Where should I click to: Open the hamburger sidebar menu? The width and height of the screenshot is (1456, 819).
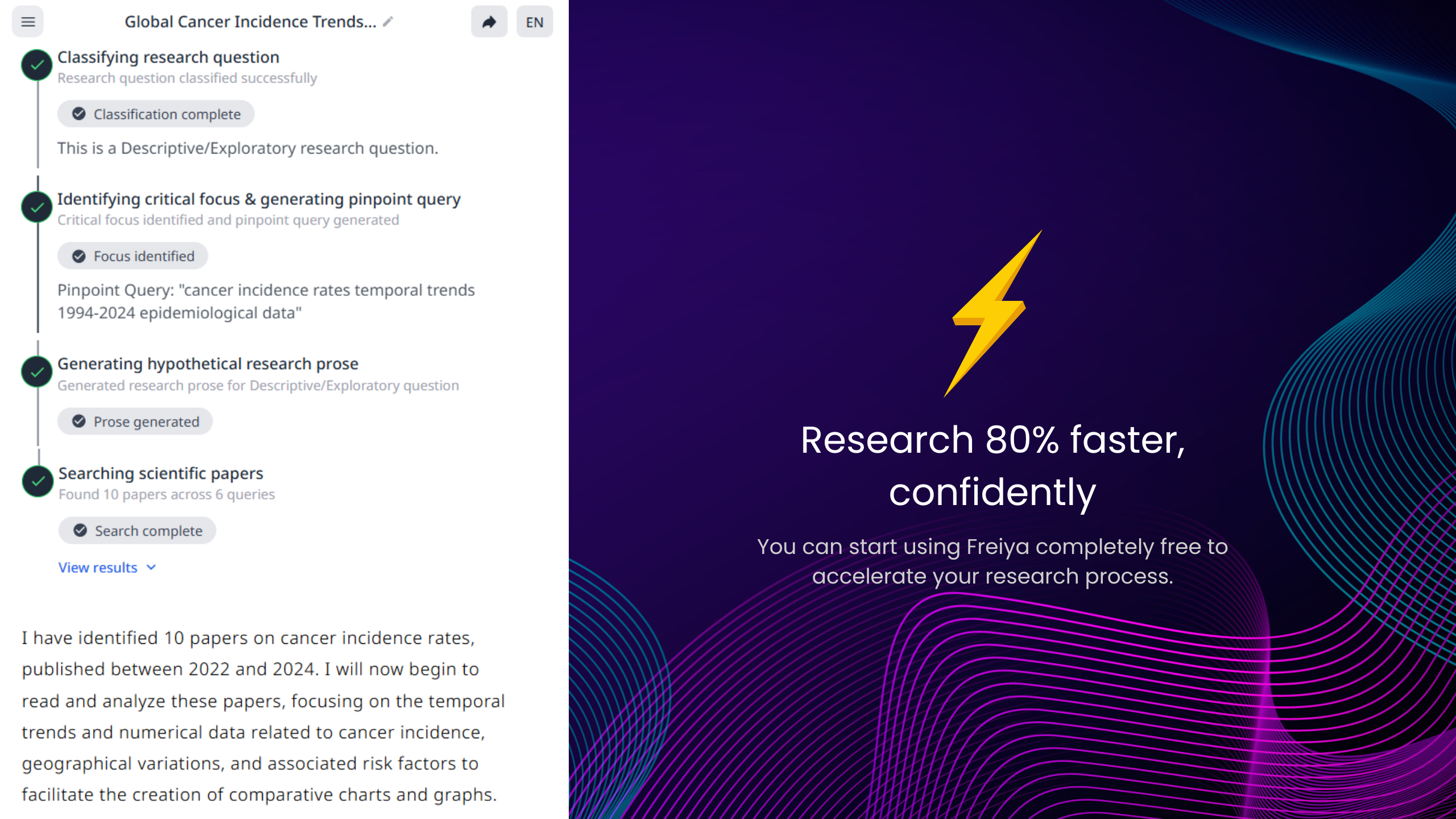pos(28,22)
